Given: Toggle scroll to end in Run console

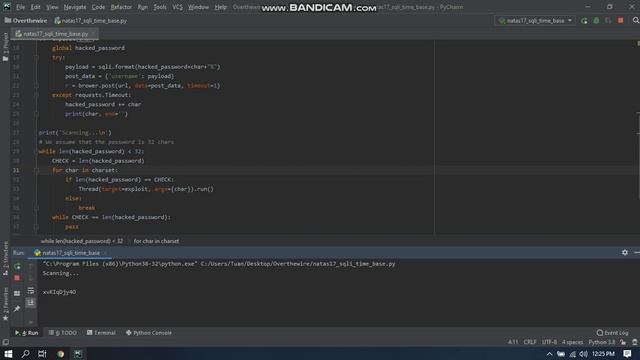Looking at the screenshot, I should [31, 302].
